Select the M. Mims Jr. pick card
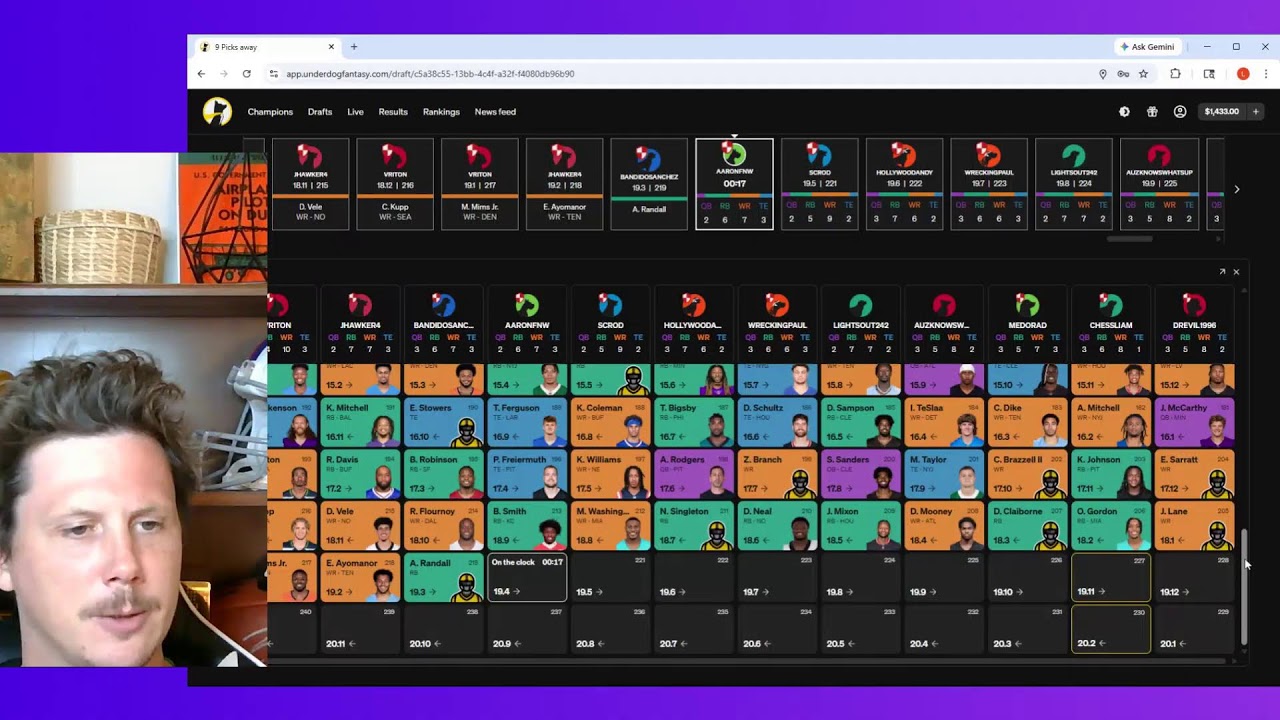Viewport: 1280px width, 720px height. 480,184
